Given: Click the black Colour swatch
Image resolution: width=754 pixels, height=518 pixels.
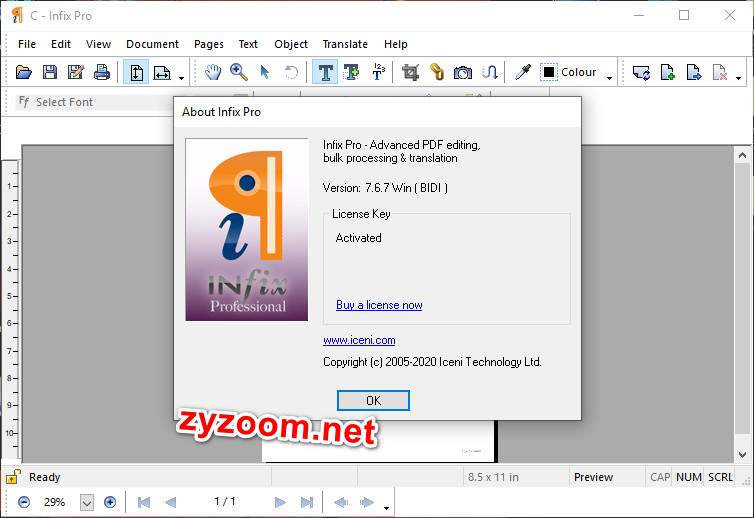Looking at the screenshot, I should (549, 72).
